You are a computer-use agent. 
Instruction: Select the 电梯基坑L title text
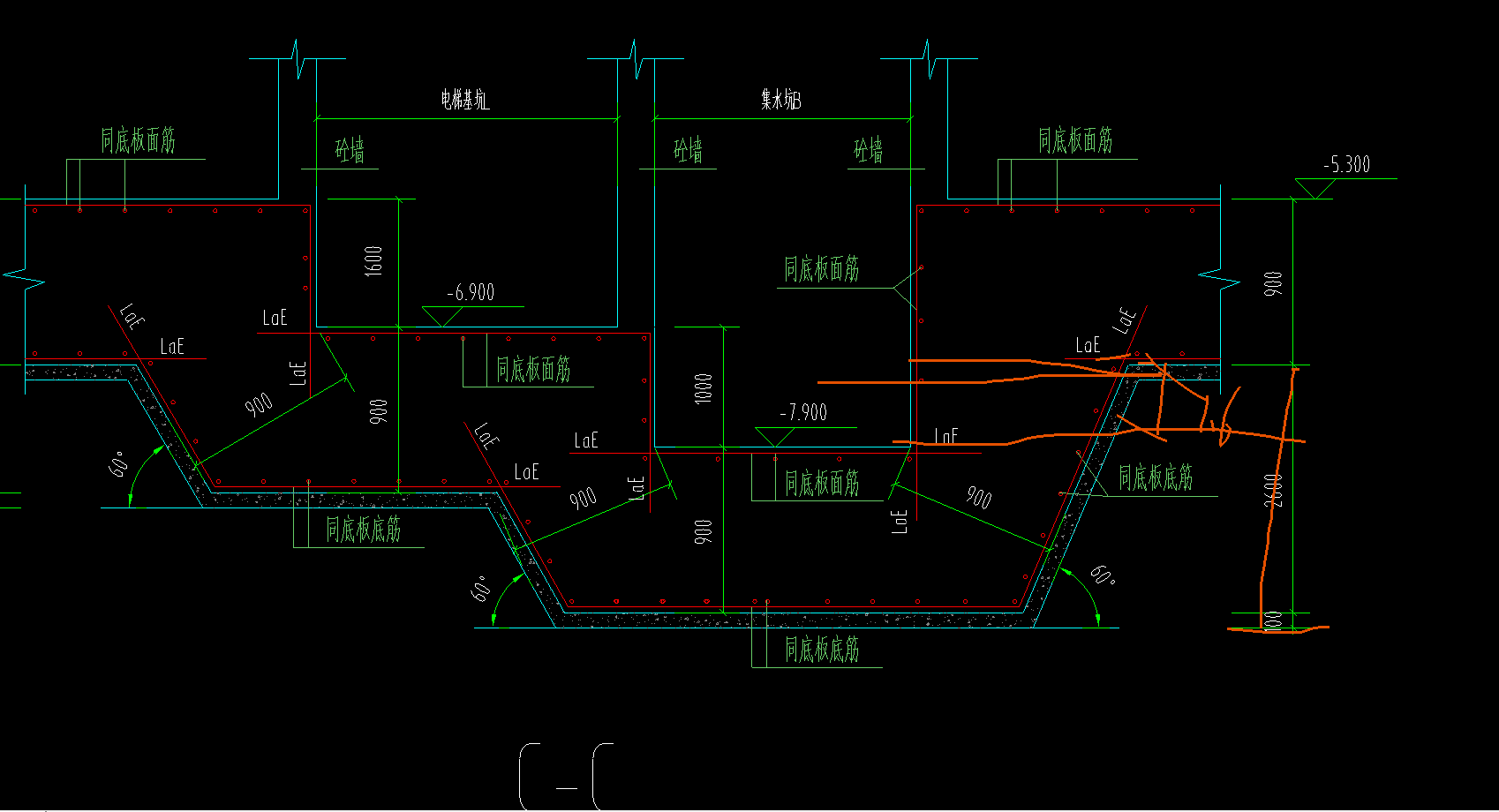click(x=465, y=99)
